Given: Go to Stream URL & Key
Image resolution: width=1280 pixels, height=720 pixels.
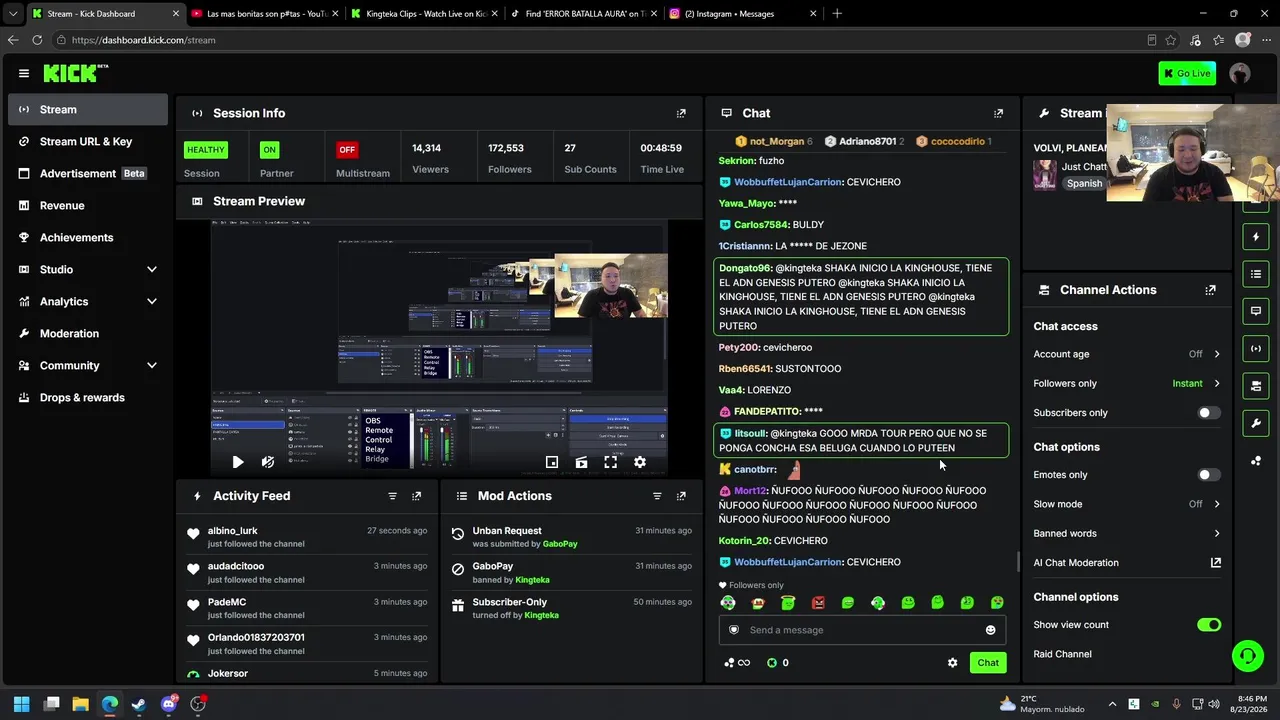Looking at the screenshot, I should click(x=88, y=142).
